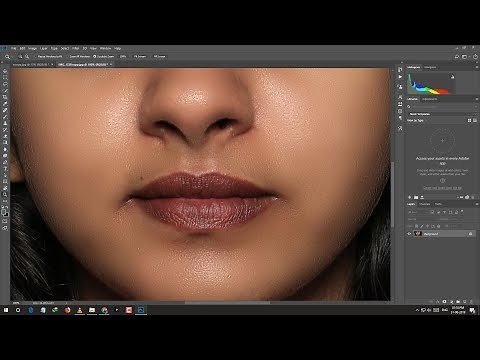Select the Rectangle shape tool
The image size is (480, 360).
pyautogui.click(x=5, y=181)
